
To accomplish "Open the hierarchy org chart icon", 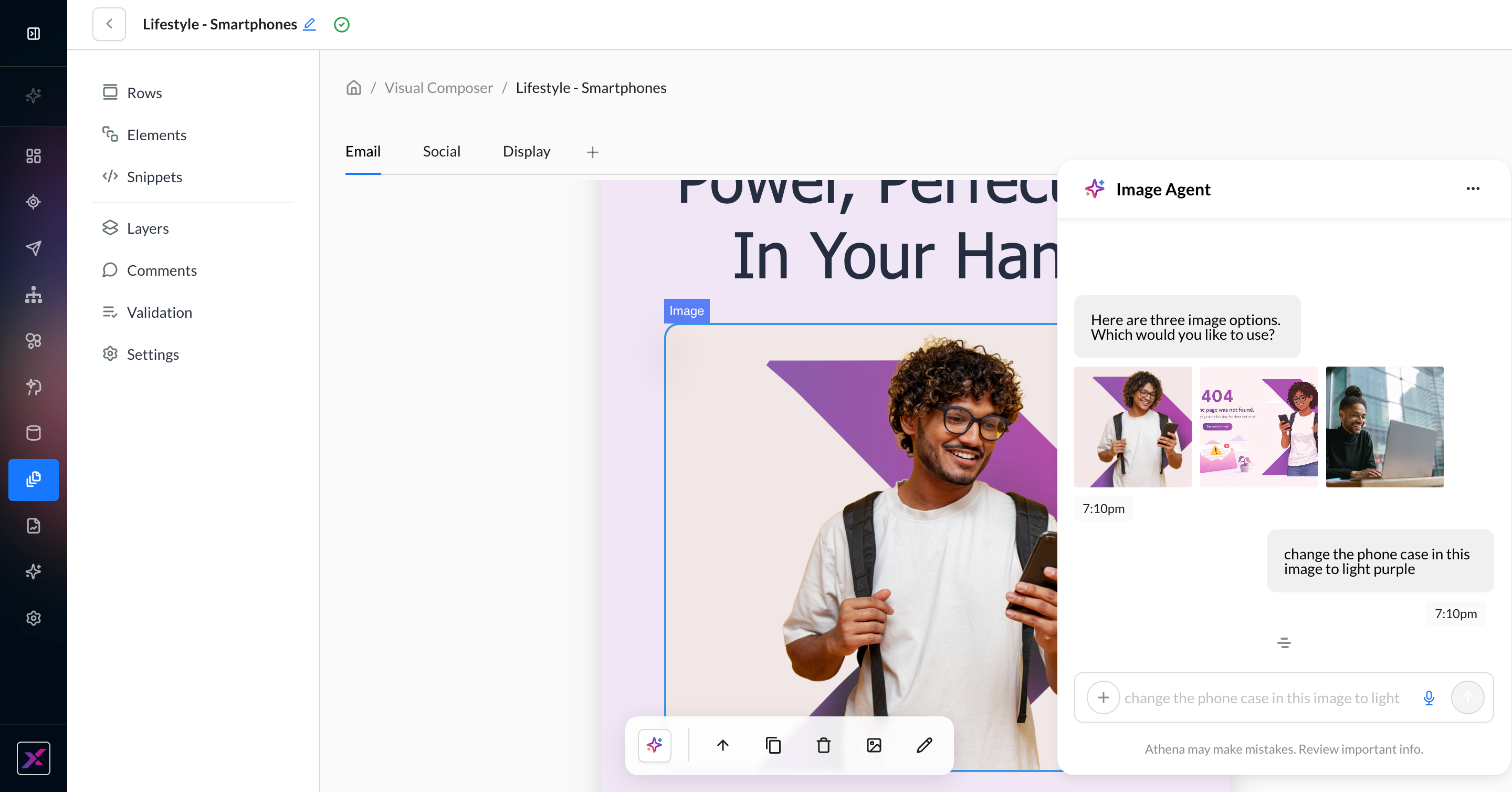I will coord(34,295).
